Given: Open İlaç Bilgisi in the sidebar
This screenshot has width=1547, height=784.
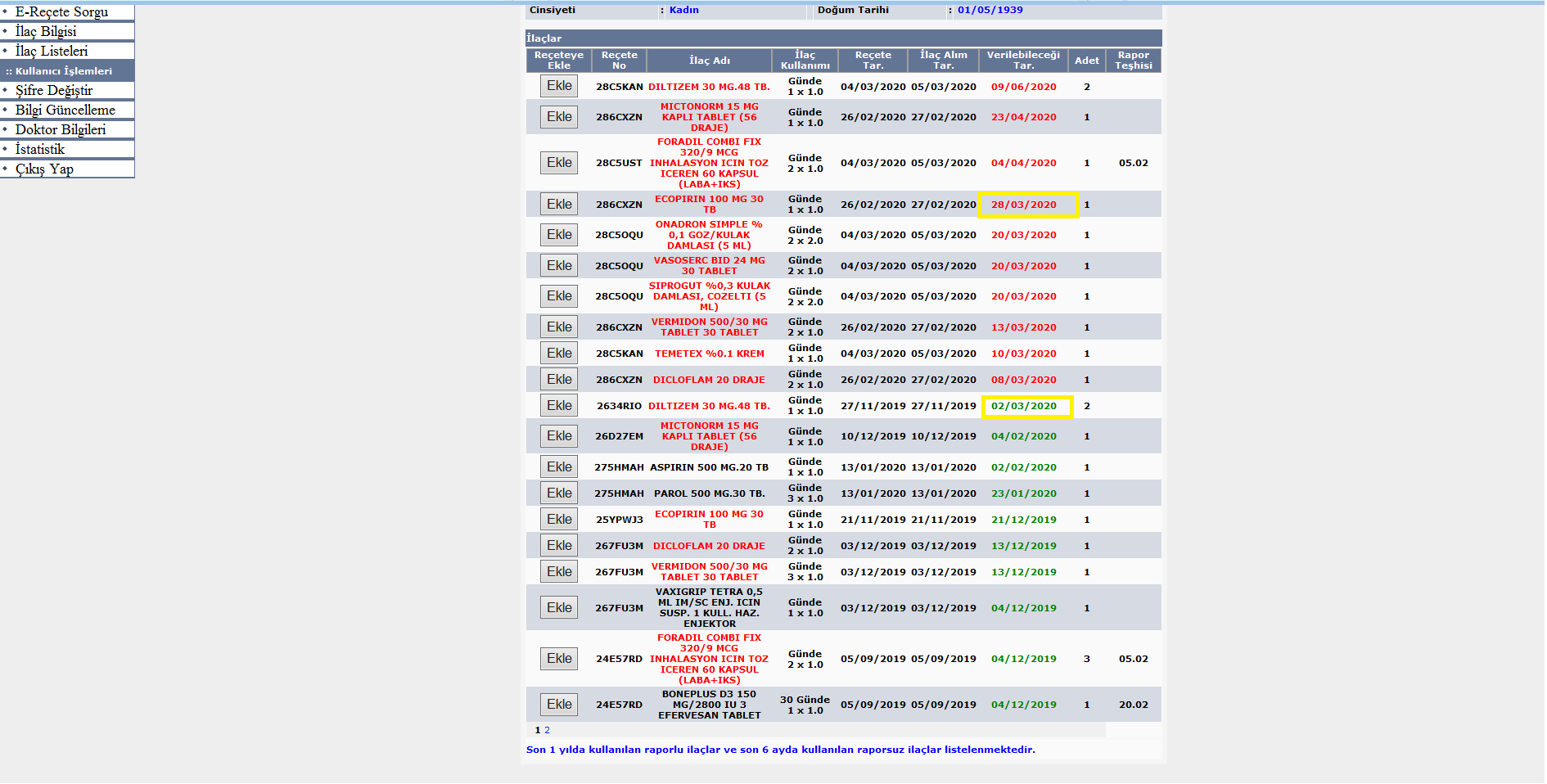Looking at the screenshot, I should [46, 31].
